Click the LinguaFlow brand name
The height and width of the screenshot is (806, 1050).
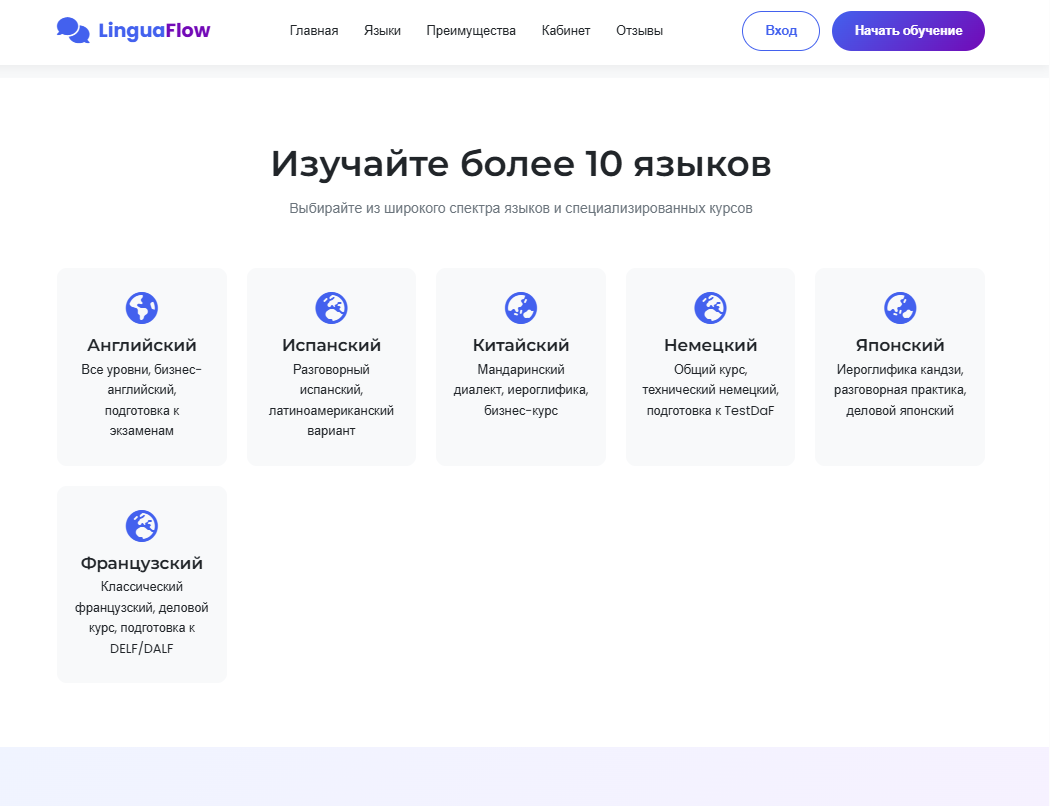pyautogui.click(x=154, y=31)
